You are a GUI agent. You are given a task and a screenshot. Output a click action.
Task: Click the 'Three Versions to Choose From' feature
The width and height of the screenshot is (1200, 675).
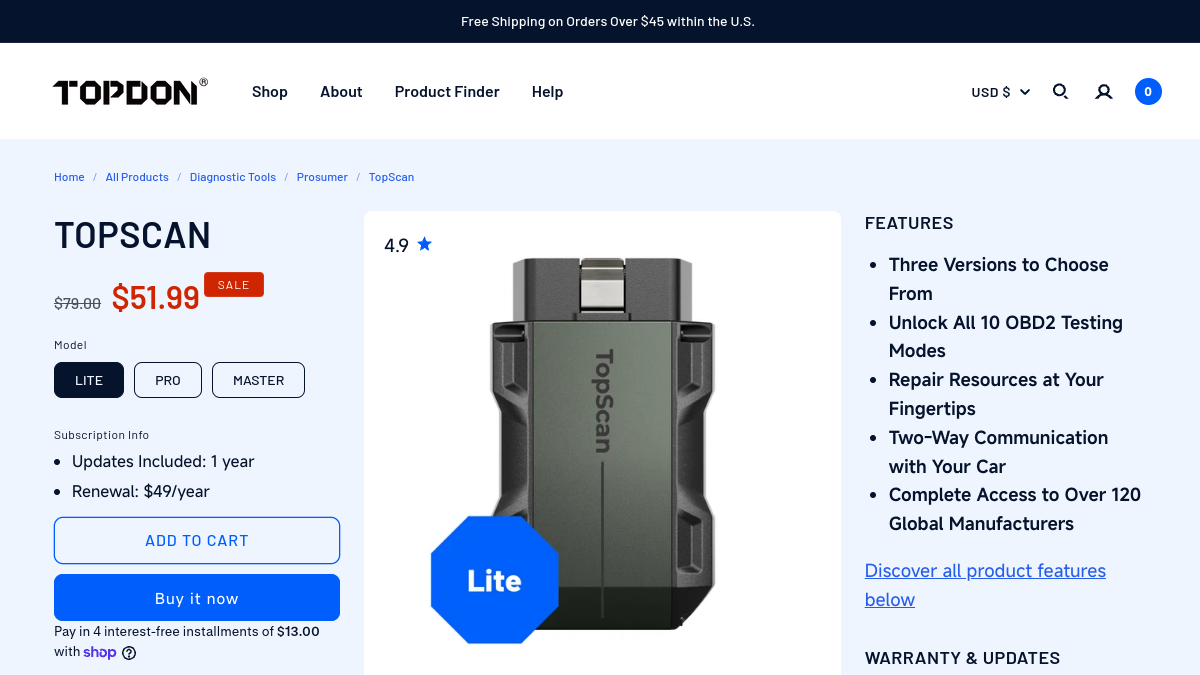tap(999, 279)
